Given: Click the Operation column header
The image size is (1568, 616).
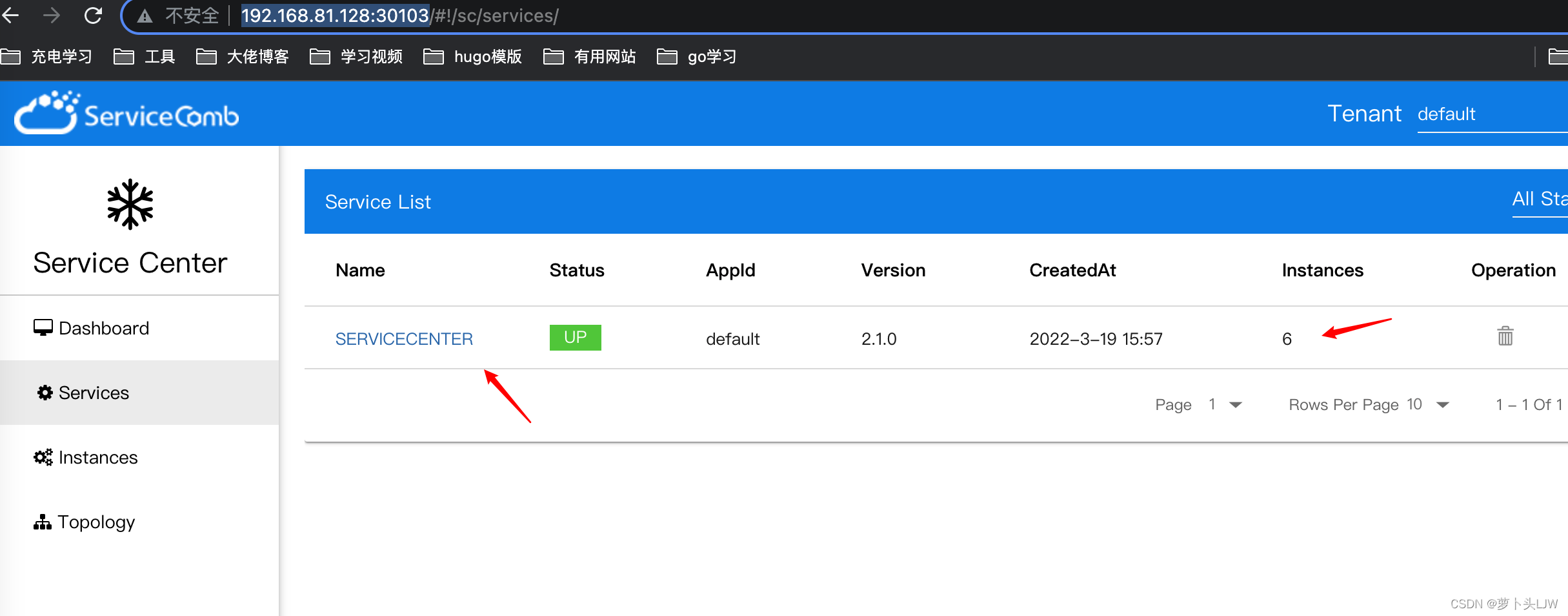Looking at the screenshot, I should tap(1513, 270).
